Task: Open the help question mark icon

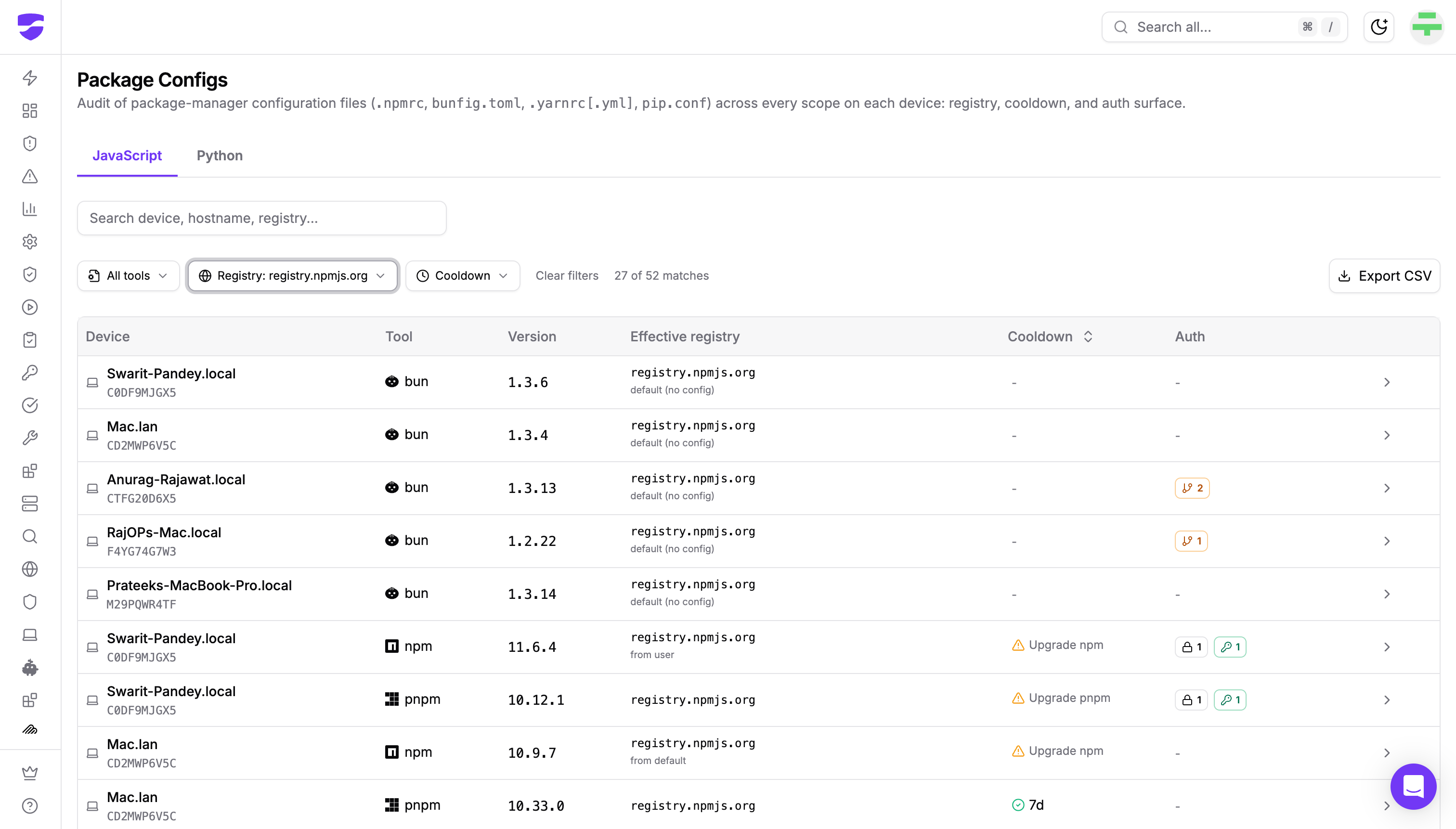Action: 30,806
